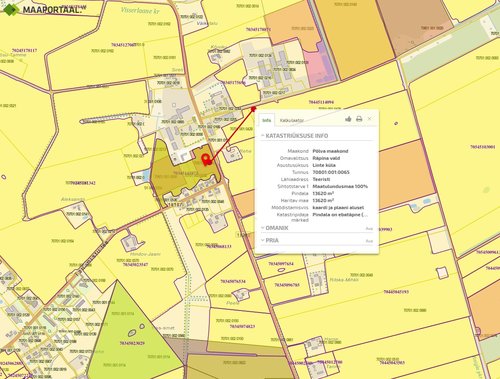Click the red callout anchor point

253,109
